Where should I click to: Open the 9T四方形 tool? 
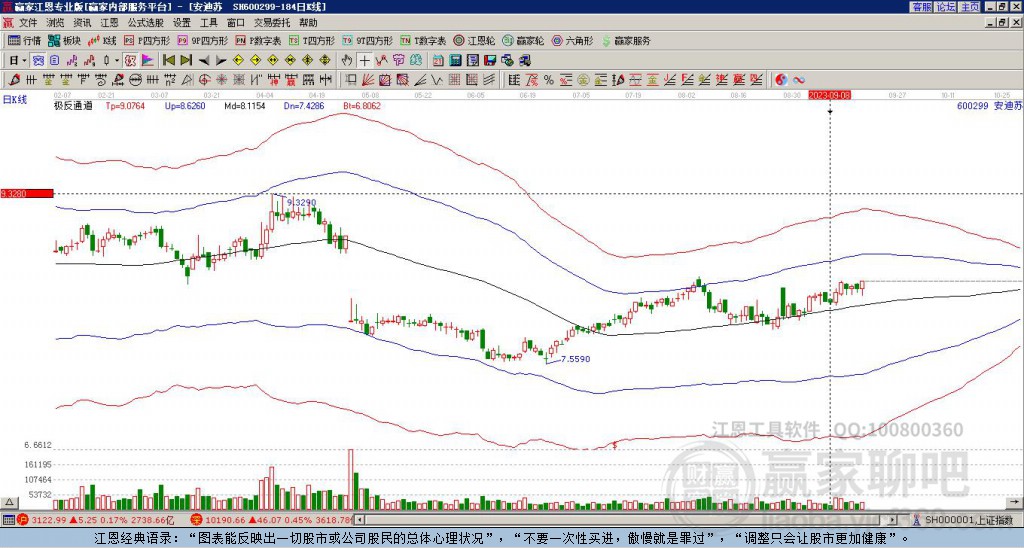[x=368, y=40]
